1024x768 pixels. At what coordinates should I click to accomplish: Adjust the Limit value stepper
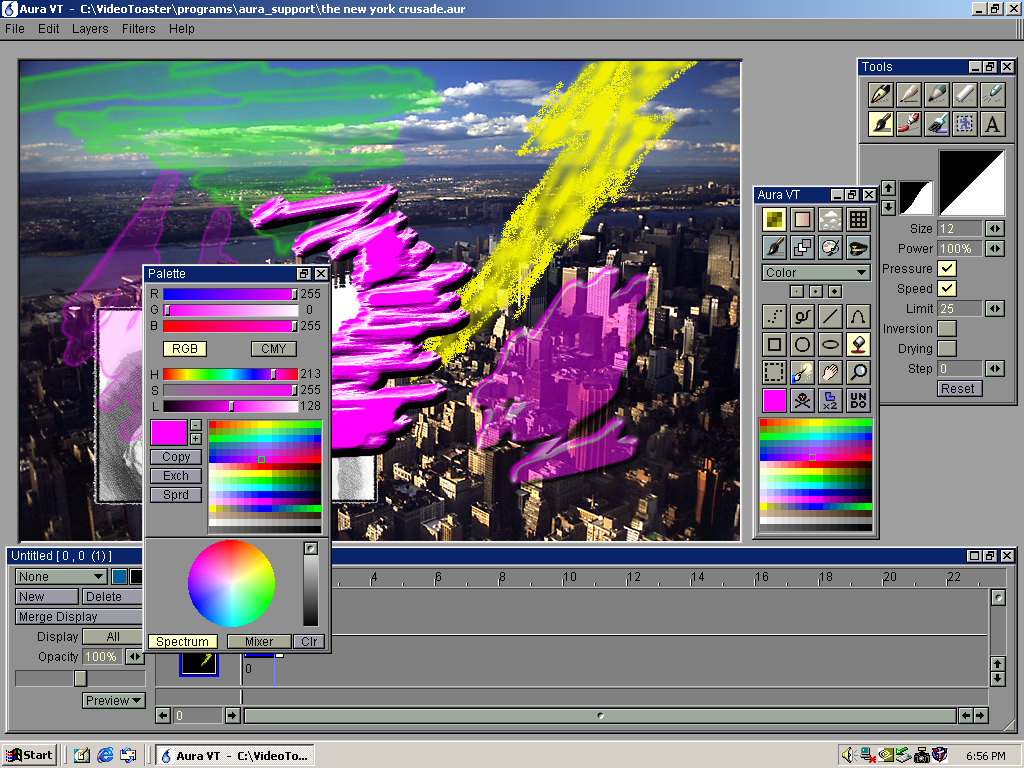coord(995,308)
